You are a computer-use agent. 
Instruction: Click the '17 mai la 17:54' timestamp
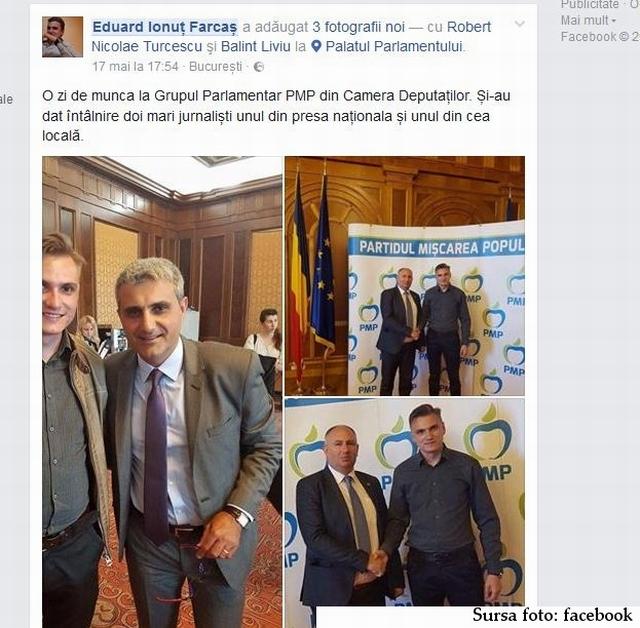pyautogui.click(x=135, y=67)
